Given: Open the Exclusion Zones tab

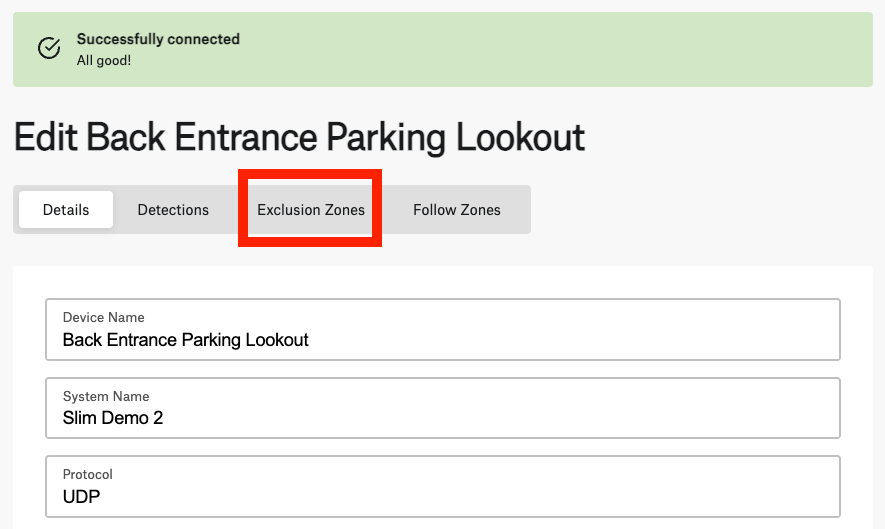Looking at the screenshot, I should pos(310,209).
